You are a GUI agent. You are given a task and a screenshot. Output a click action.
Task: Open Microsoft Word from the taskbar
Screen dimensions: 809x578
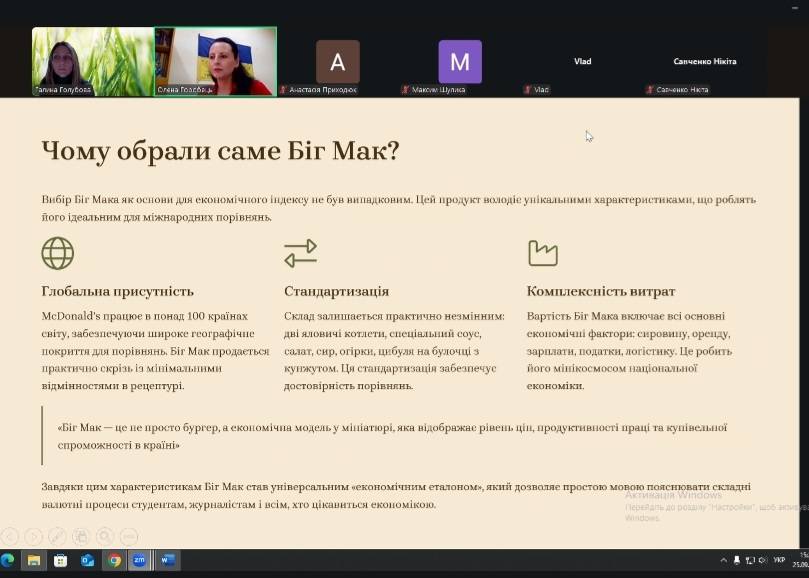pos(167,560)
